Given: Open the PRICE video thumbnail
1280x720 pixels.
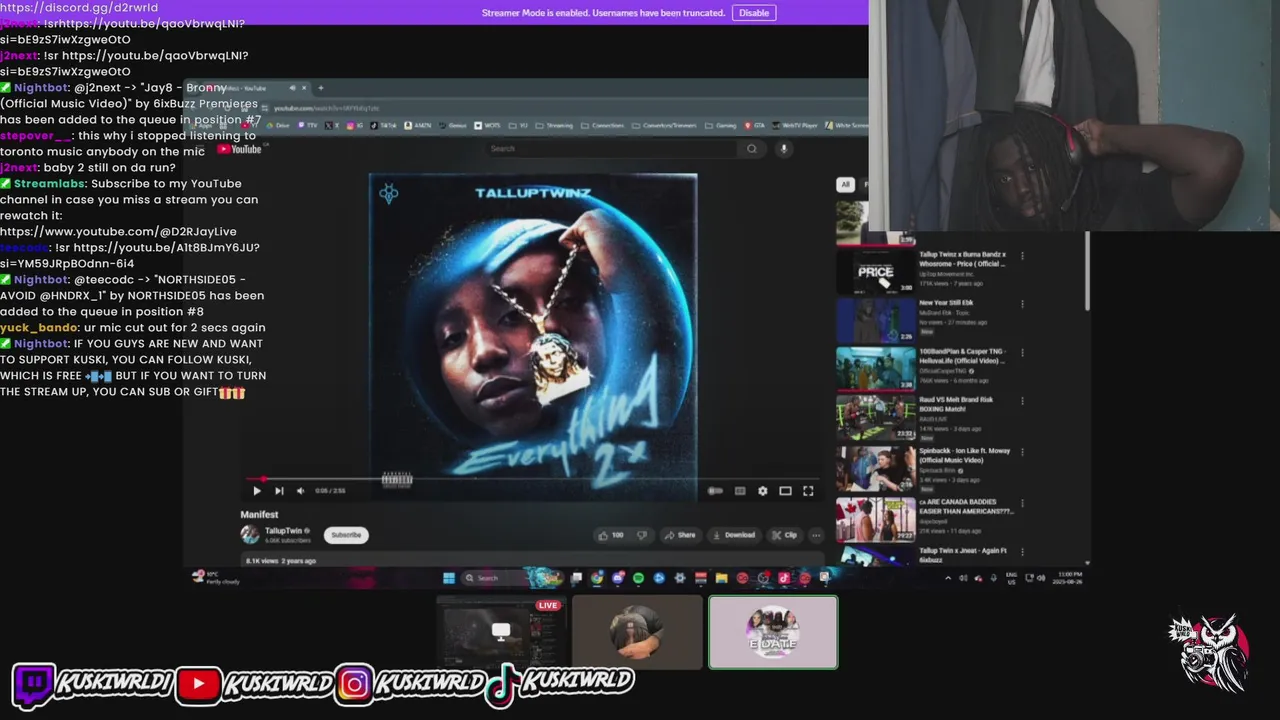Looking at the screenshot, I should coord(875,271).
